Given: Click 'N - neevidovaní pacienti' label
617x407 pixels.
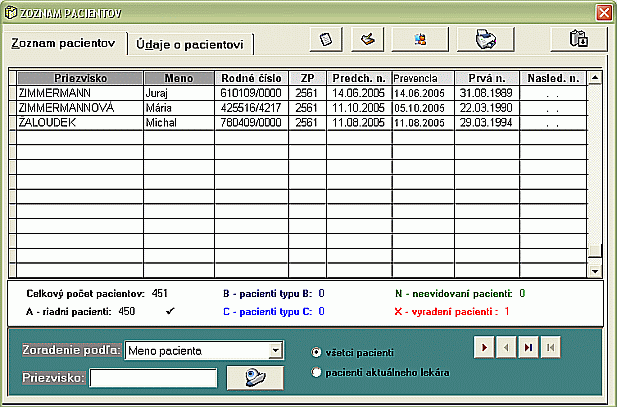Looking at the screenshot, I should [454, 294].
